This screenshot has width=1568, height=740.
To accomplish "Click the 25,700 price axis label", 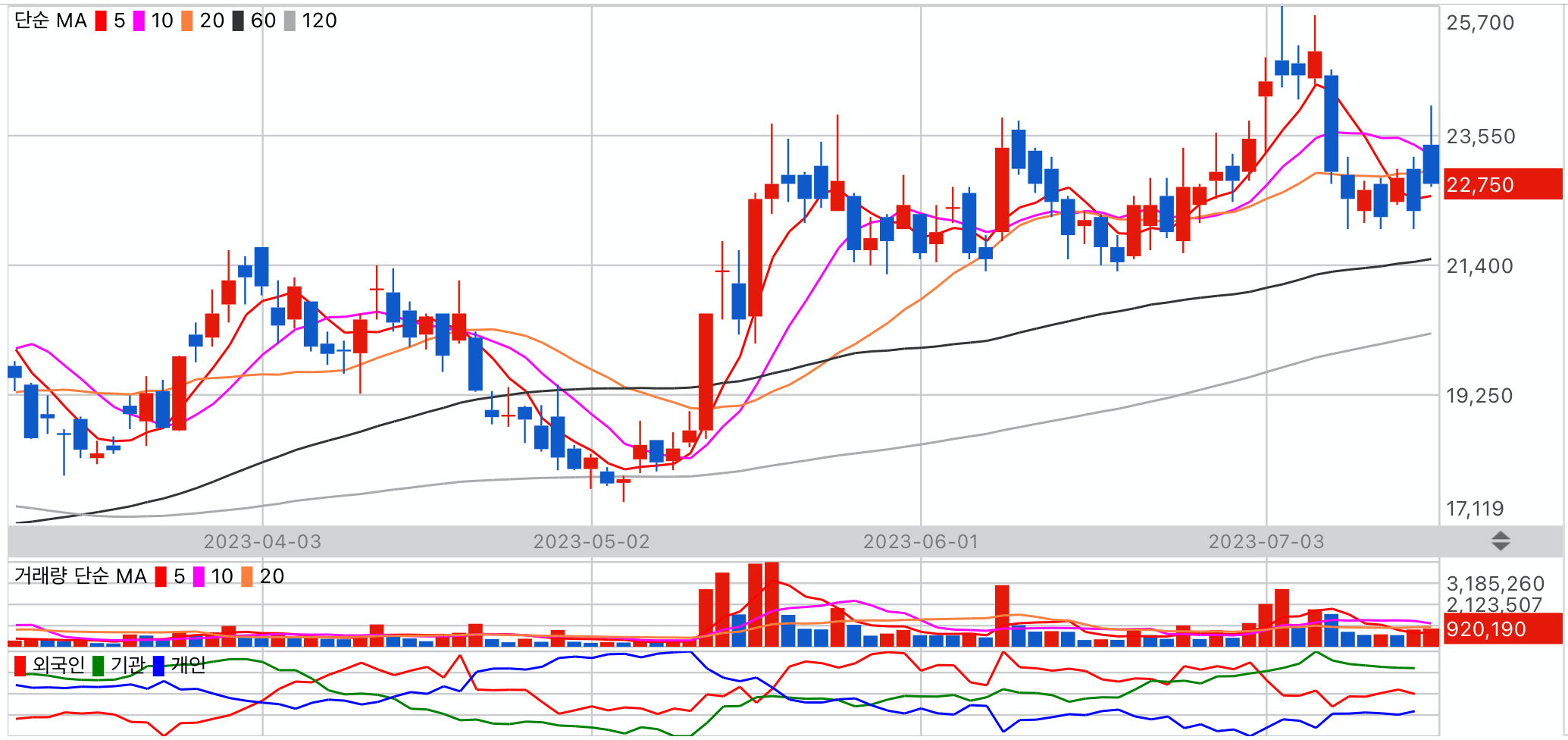I will point(1480,23).
